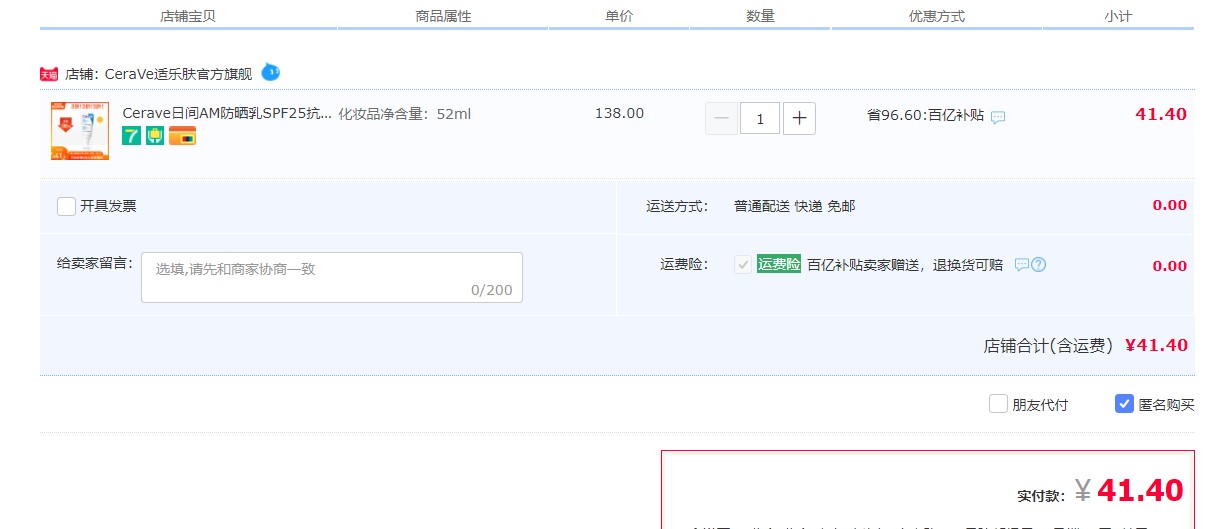Screen dimensions: 1232x529
Task: Click the green shield guarantee icon
Action: [155, 136]
